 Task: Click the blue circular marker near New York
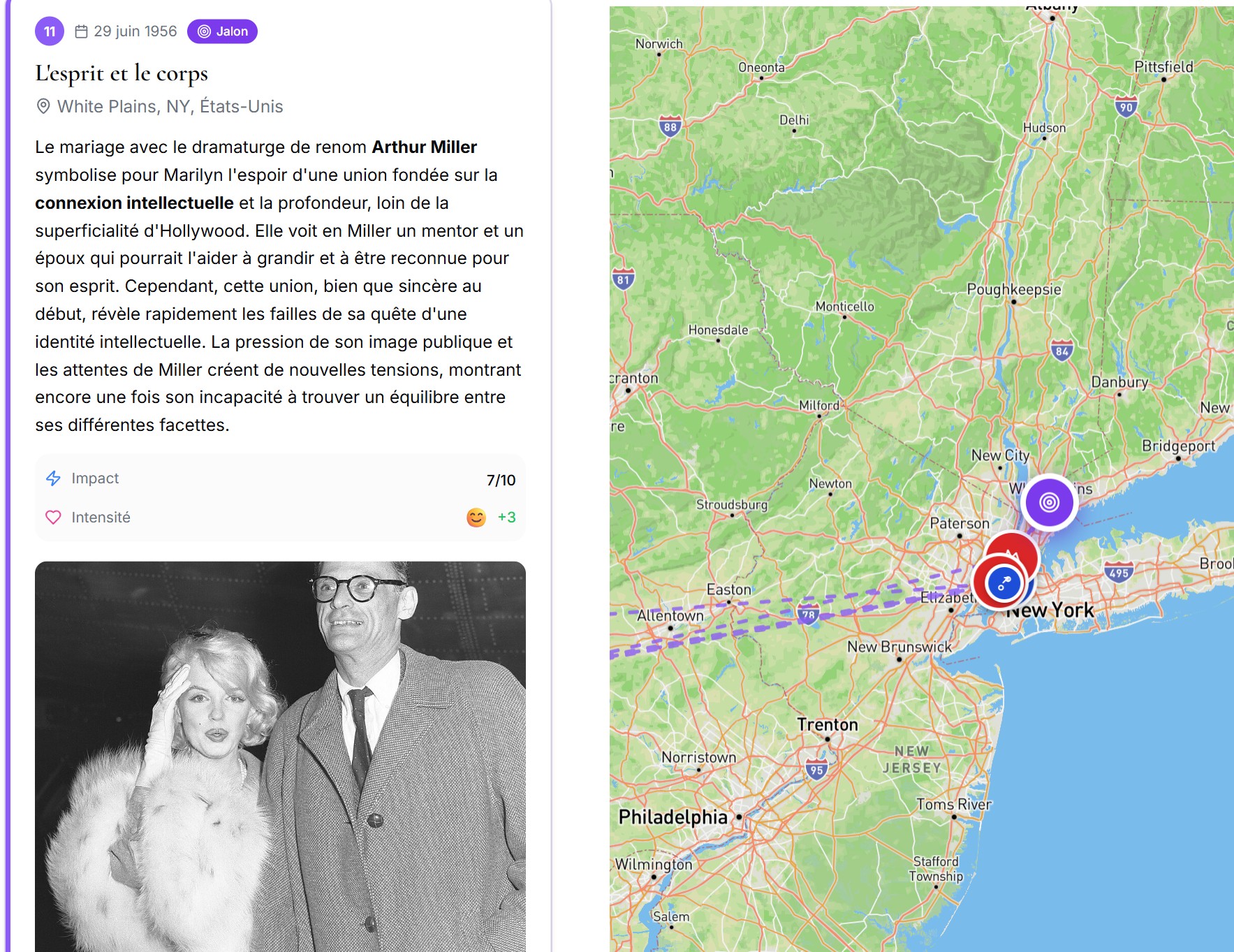[1004, 583]
